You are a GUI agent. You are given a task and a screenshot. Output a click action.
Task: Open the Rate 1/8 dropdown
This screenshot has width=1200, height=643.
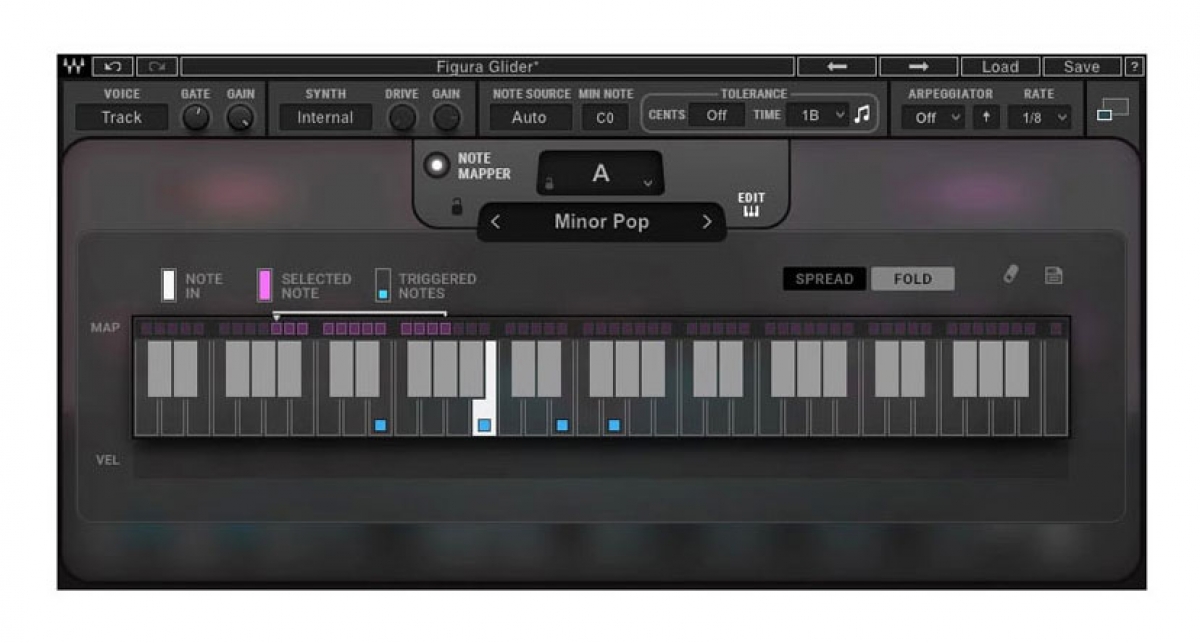pyautogui.click(x=1039, y=117)
